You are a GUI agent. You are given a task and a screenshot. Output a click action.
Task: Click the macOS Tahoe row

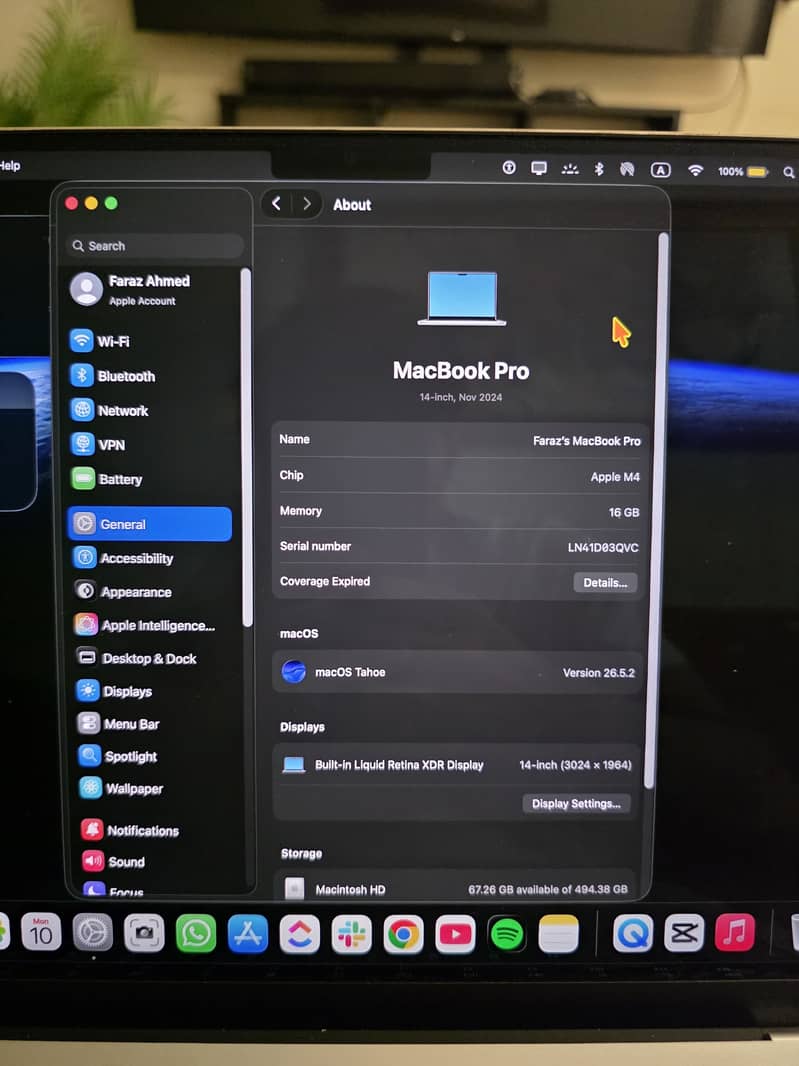tap(457, 672)
